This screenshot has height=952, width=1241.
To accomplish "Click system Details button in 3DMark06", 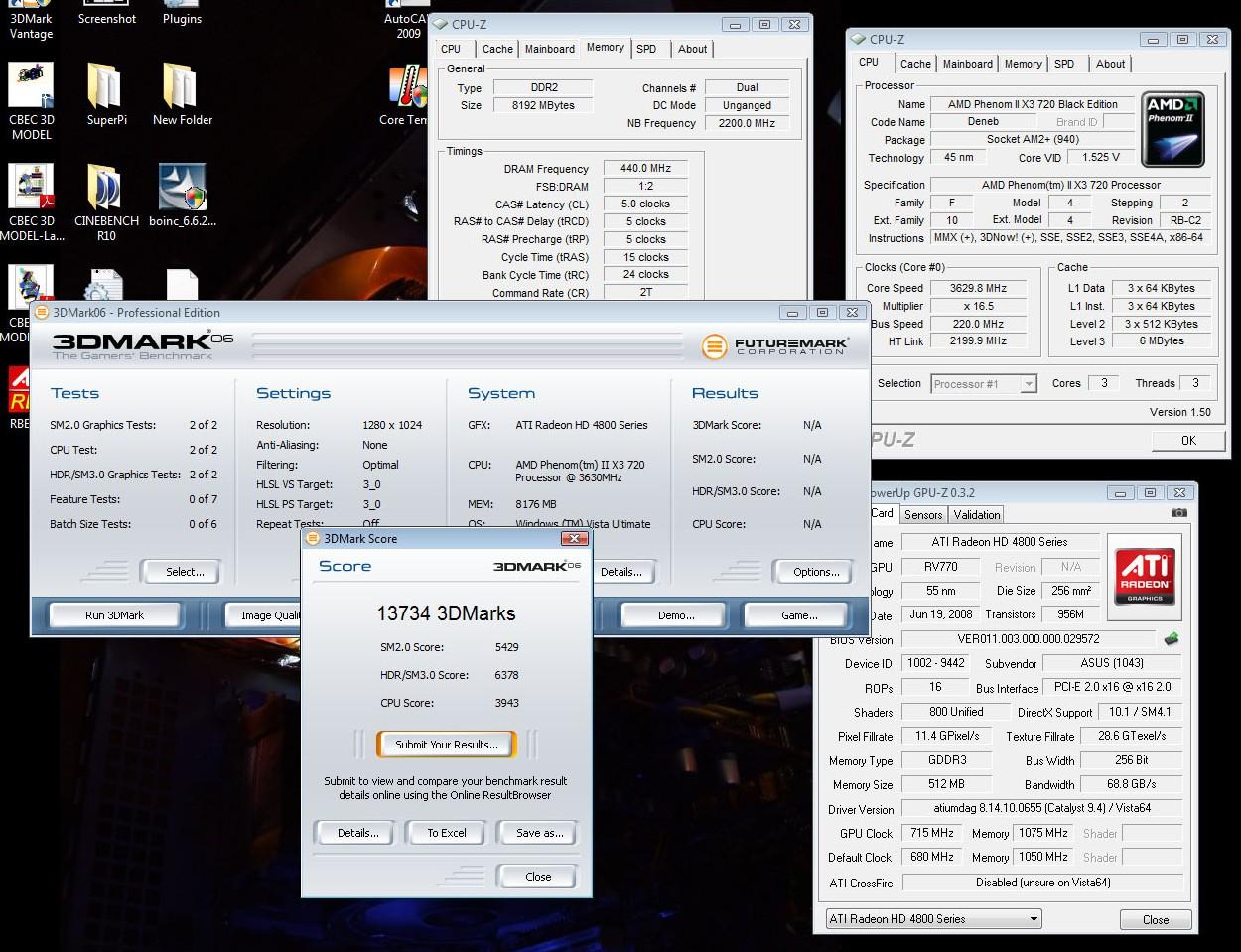I will [620, 572].
